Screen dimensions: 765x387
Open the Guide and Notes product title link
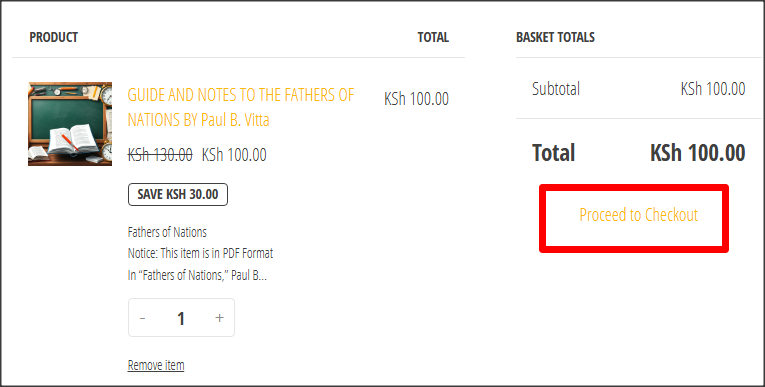click(241, 107)
